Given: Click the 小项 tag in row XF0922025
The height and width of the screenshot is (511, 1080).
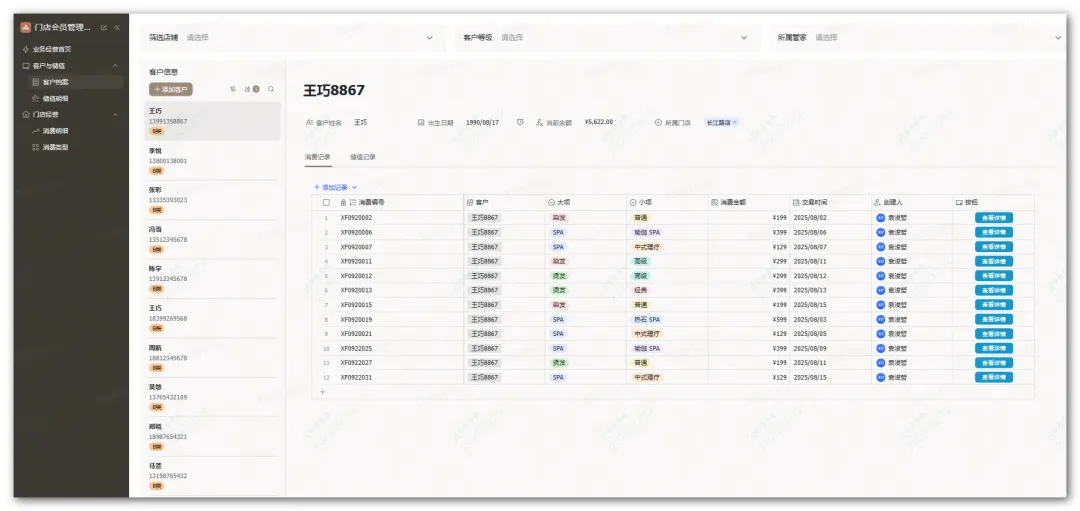Looking at the screenshot, I should tap(646, 348).
